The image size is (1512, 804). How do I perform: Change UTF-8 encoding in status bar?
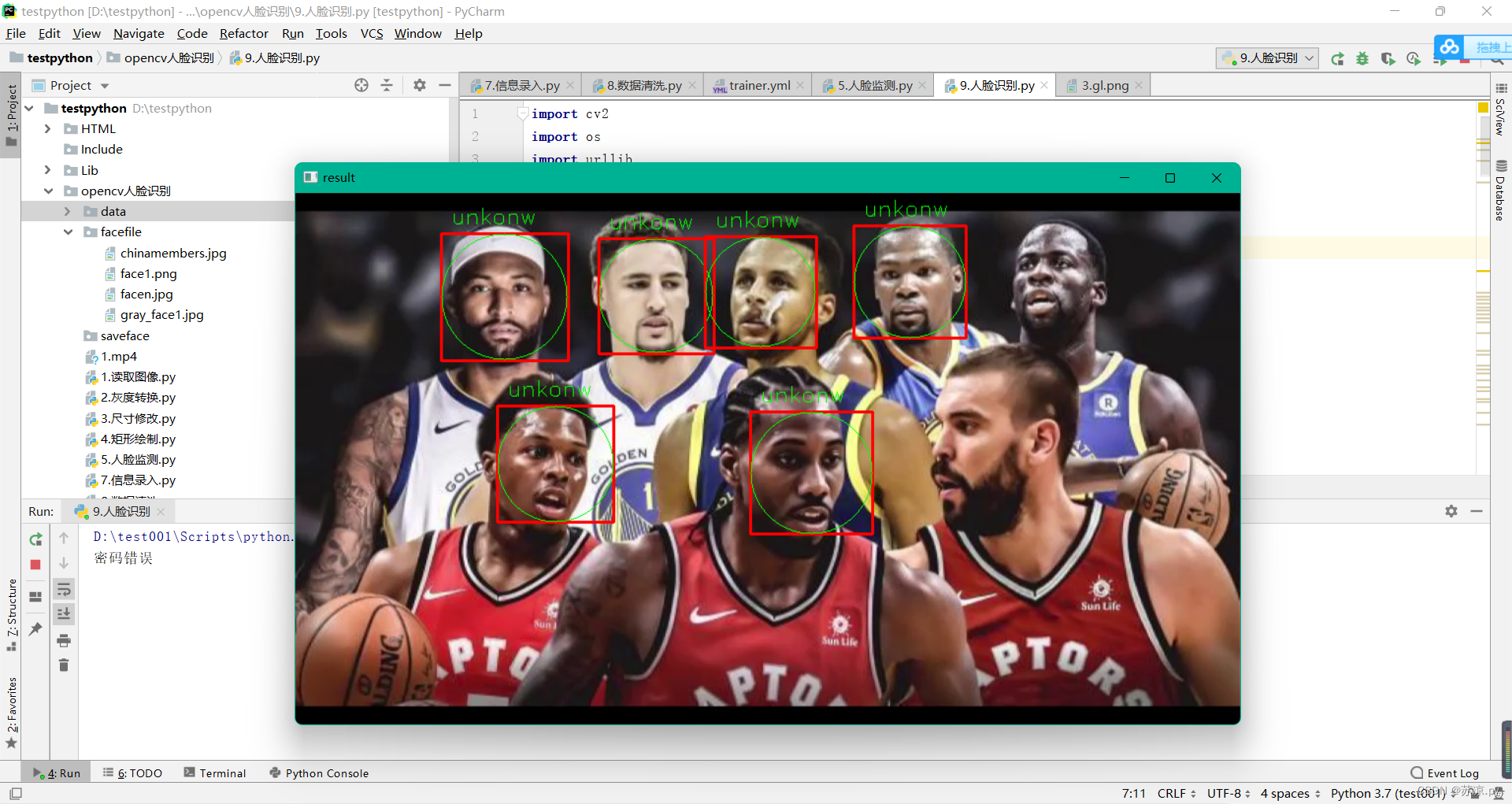1229,793
